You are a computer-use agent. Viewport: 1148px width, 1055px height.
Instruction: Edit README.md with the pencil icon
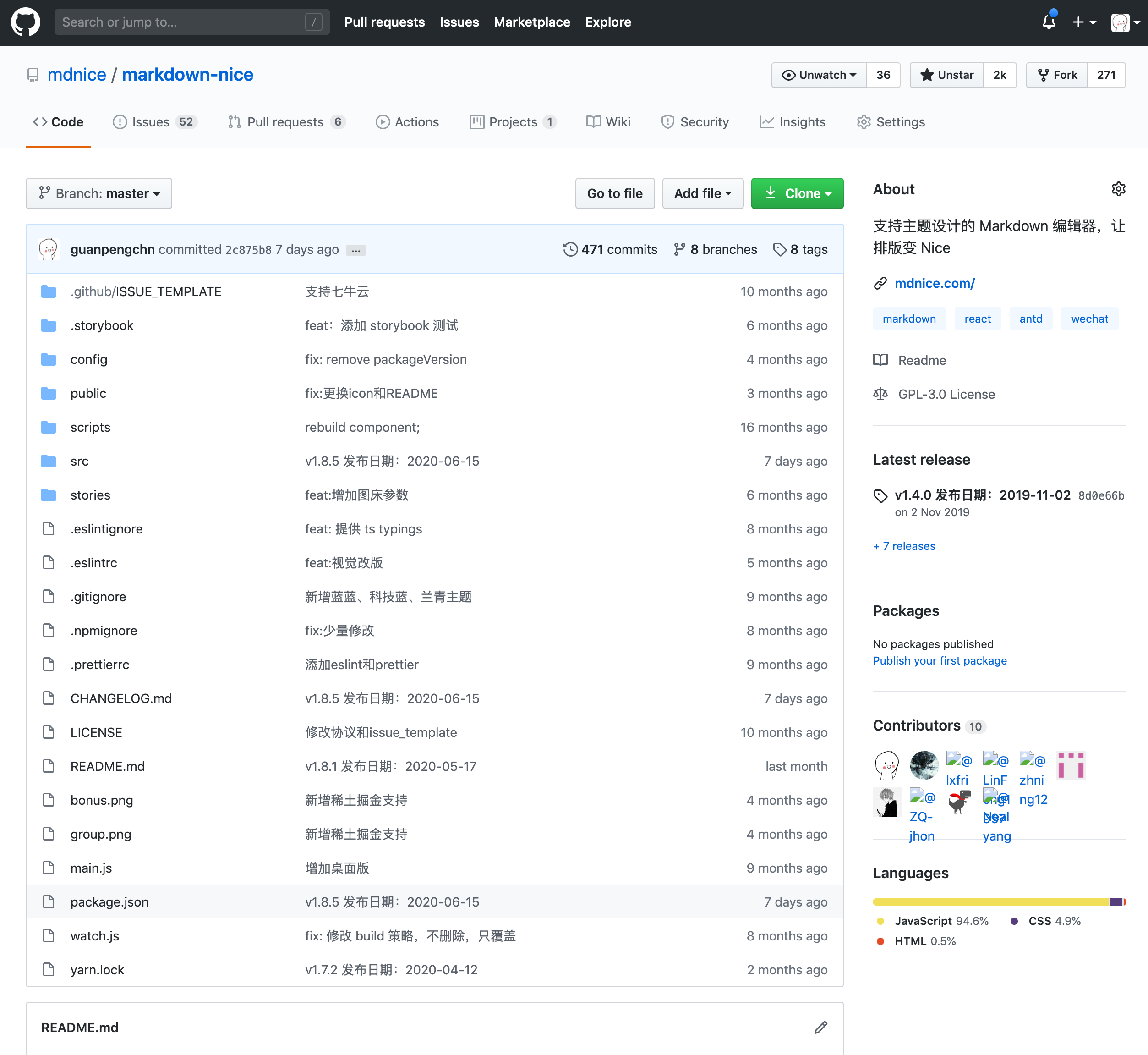[x=820, y=1028]
